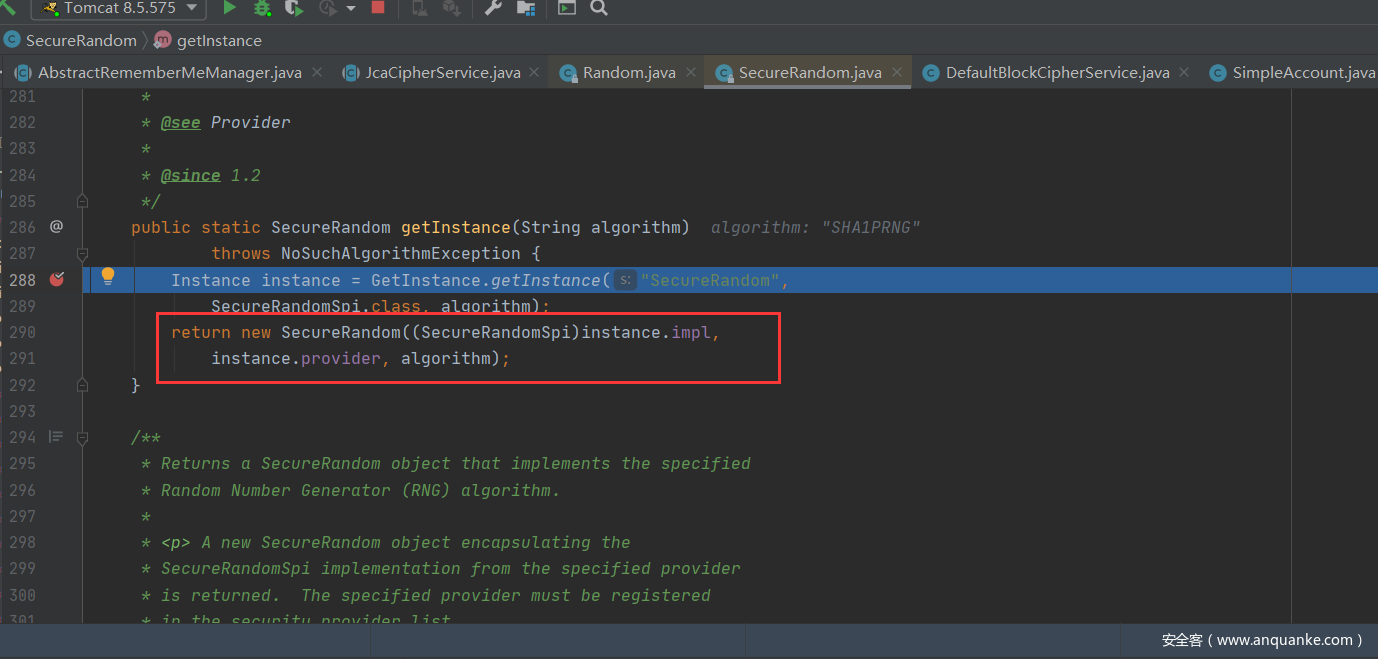Collapse the Javadoc comment fold at line 294

[x=83, y=438]
